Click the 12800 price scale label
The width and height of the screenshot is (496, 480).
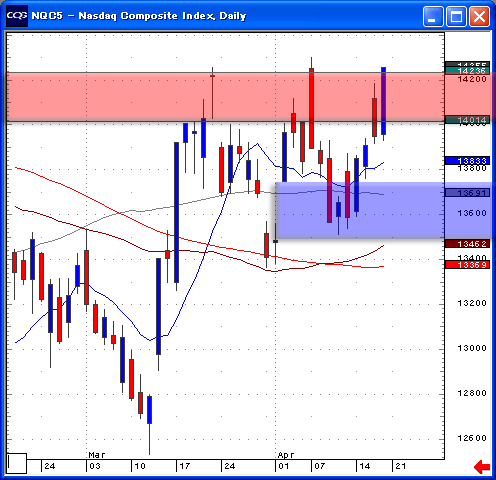pyautogui.click(x=472, y=393)
